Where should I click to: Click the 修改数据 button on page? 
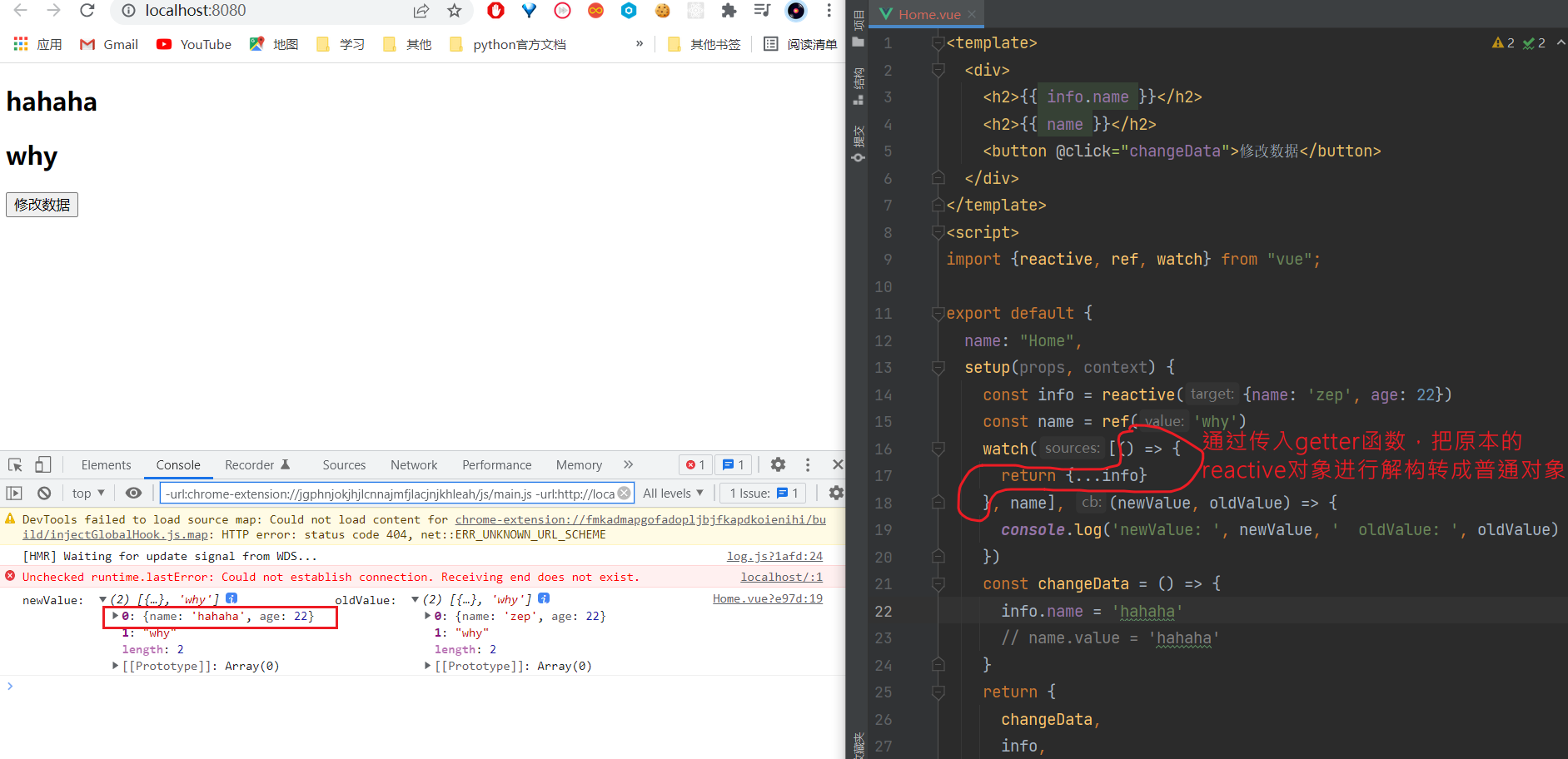coord(42,205)
